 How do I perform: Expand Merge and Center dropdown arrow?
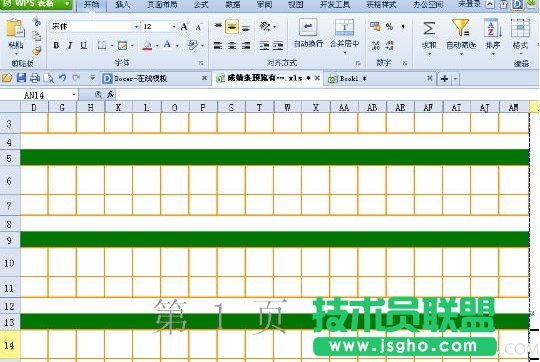pos(345,53)
